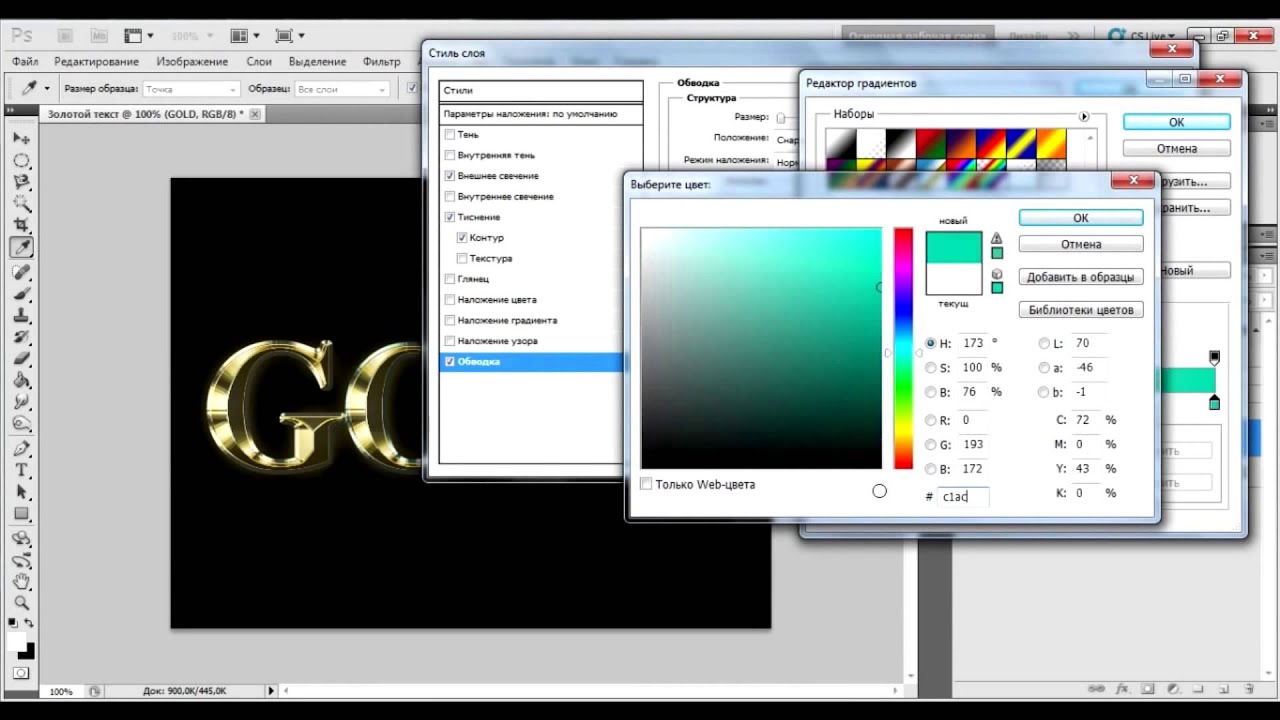Select the Zoom tool
This screenshot has width=1280, height=720.
(21, 604)
